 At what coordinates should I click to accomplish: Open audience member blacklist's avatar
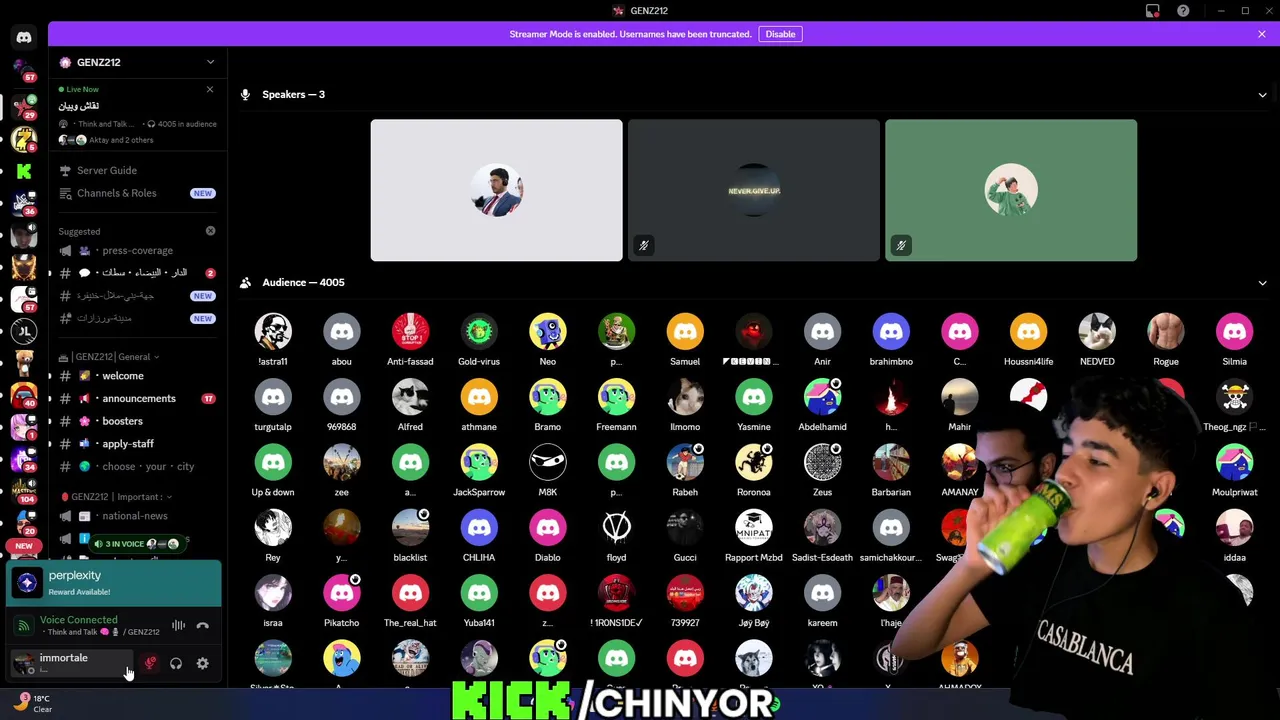tap(410, 528)
